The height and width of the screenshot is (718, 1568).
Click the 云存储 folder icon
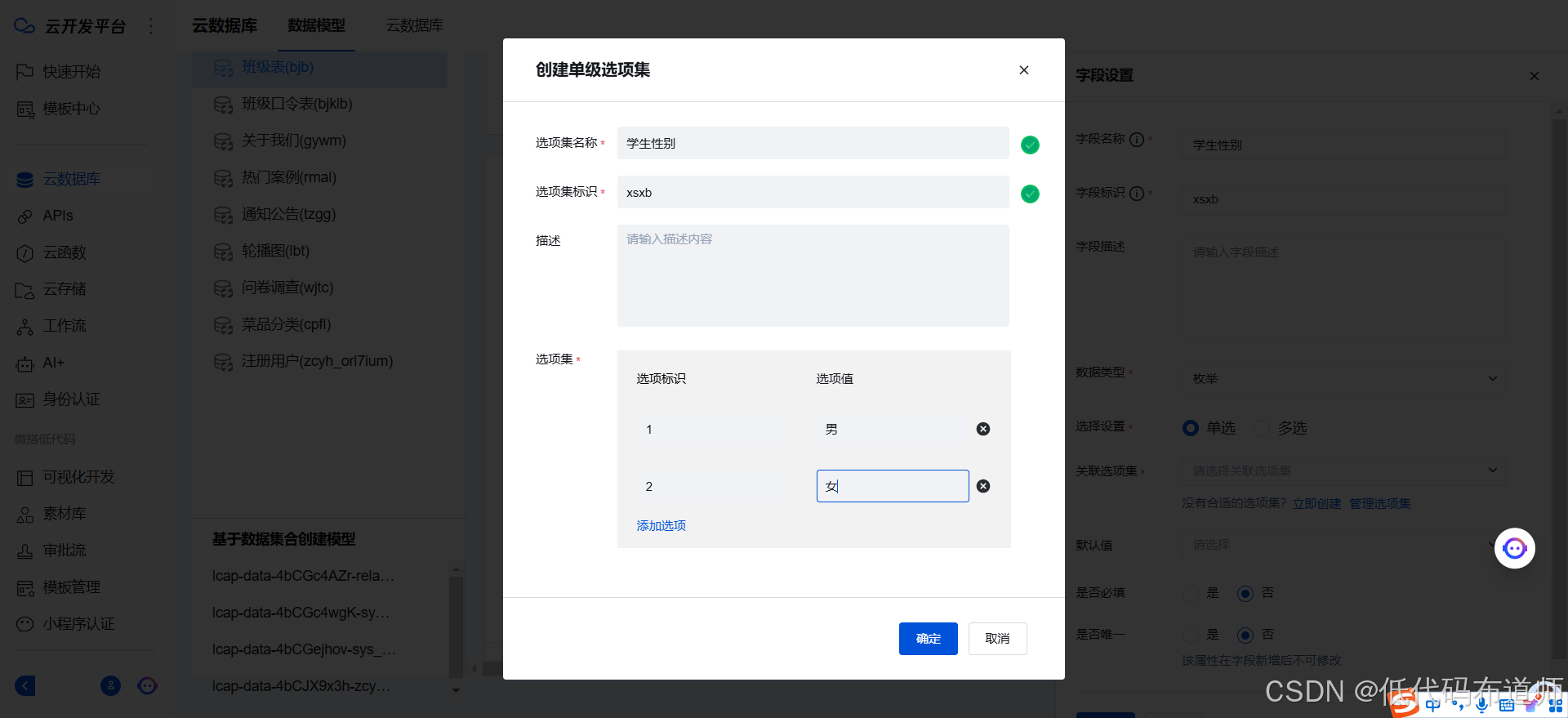25,289
